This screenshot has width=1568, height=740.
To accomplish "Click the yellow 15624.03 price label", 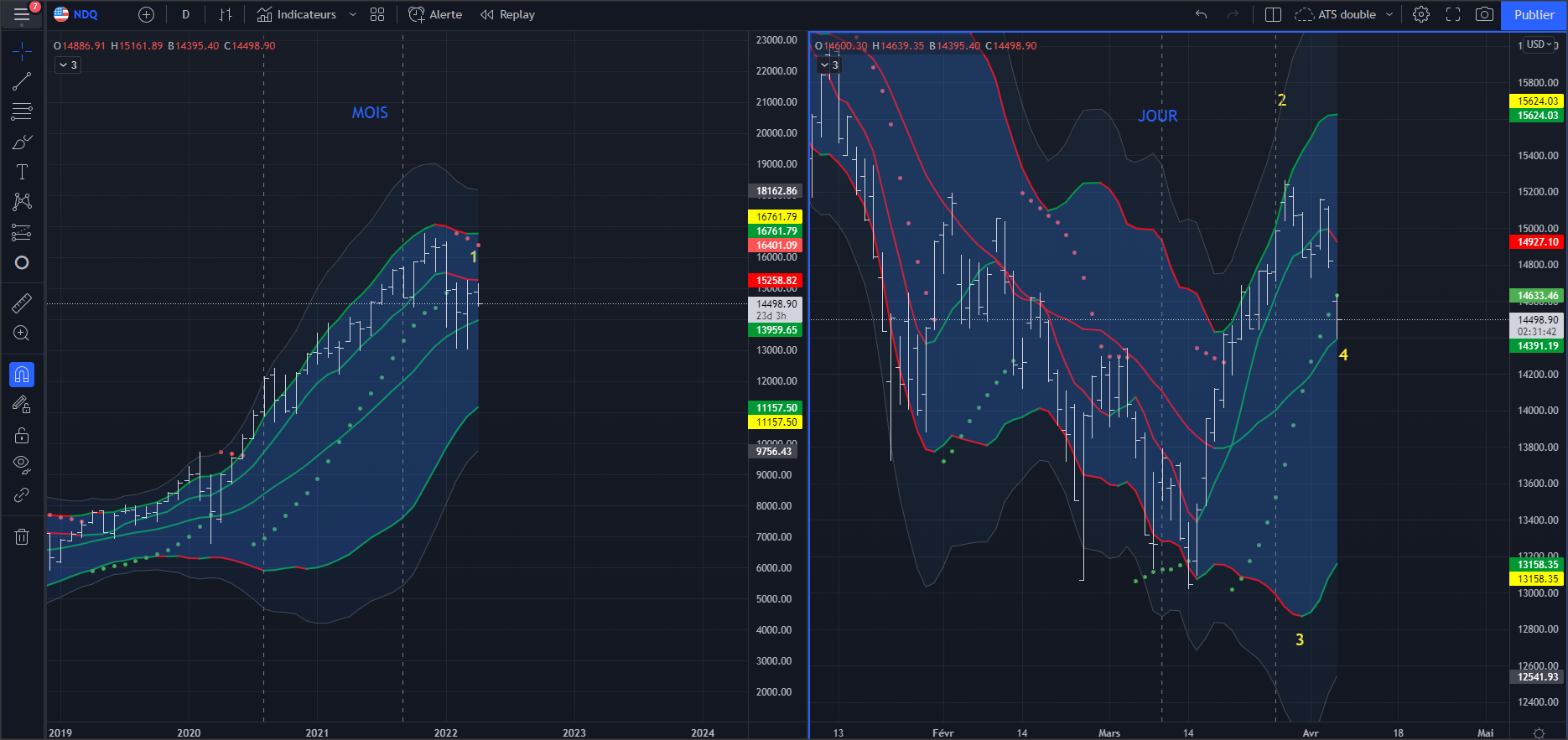I will point(1536,101).
